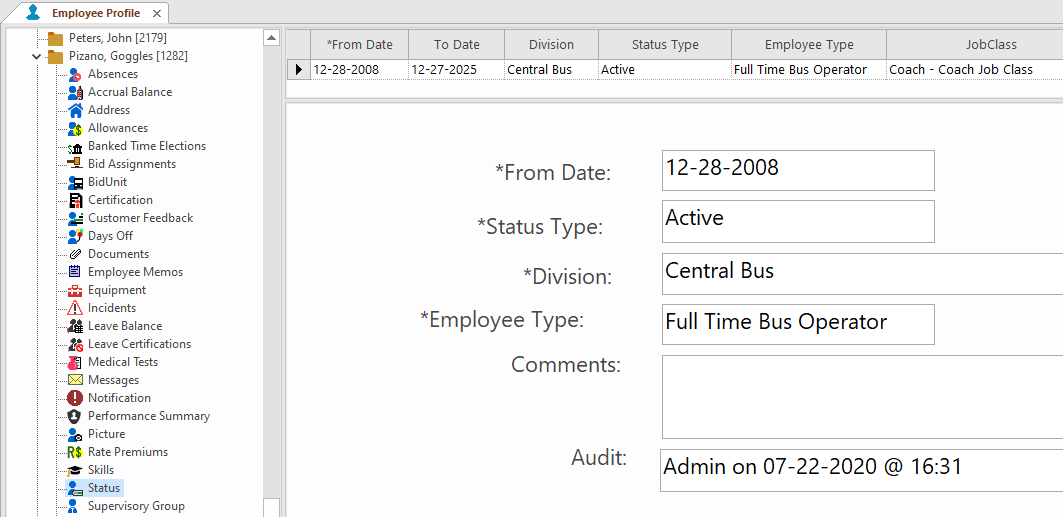Click the Documents paperclip icon

75,254
